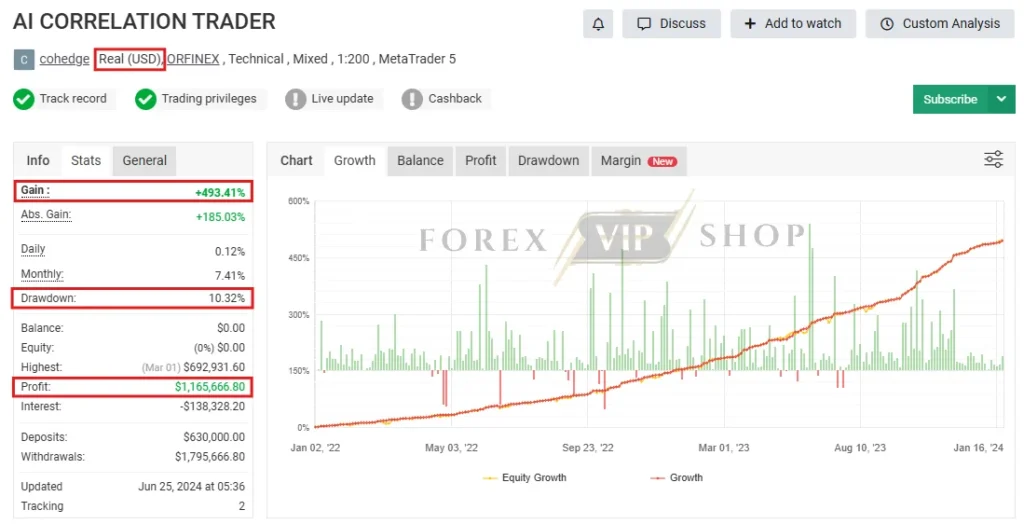This screenshot has width=1024, height=524.
Task: Expand the Subscribe dropdown arrow
Action: pos(1002,99)
